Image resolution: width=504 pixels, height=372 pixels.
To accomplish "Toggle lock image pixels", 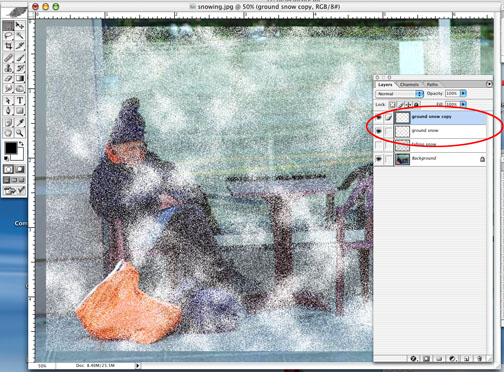I will coord(401,105).
